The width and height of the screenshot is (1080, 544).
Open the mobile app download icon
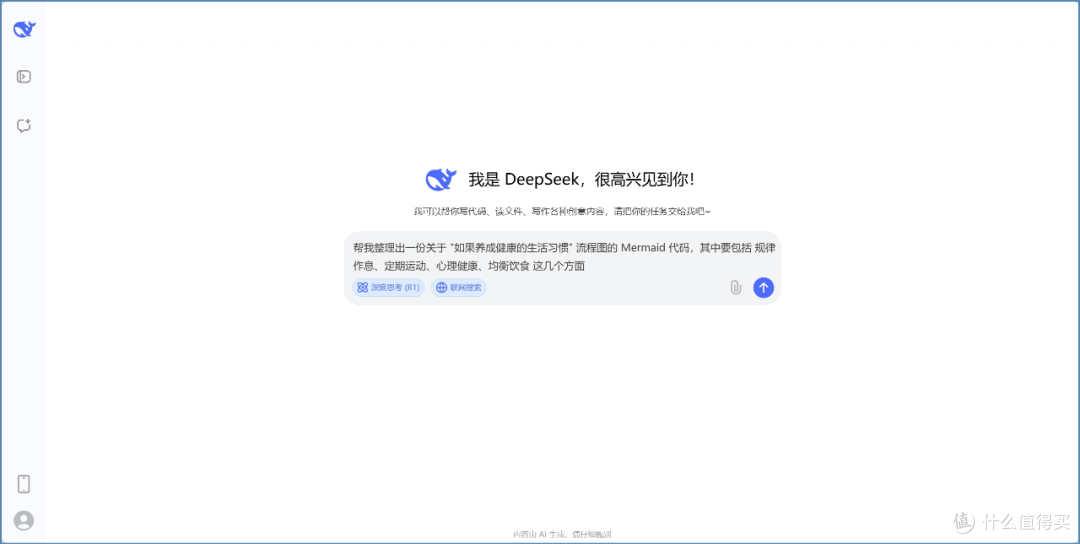point(23,484)
